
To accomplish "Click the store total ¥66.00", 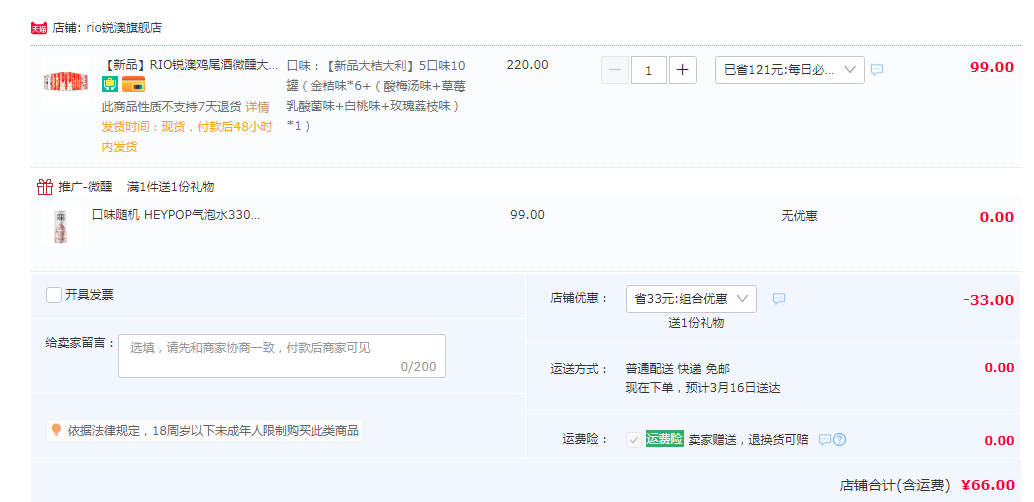I will point(988,486).
